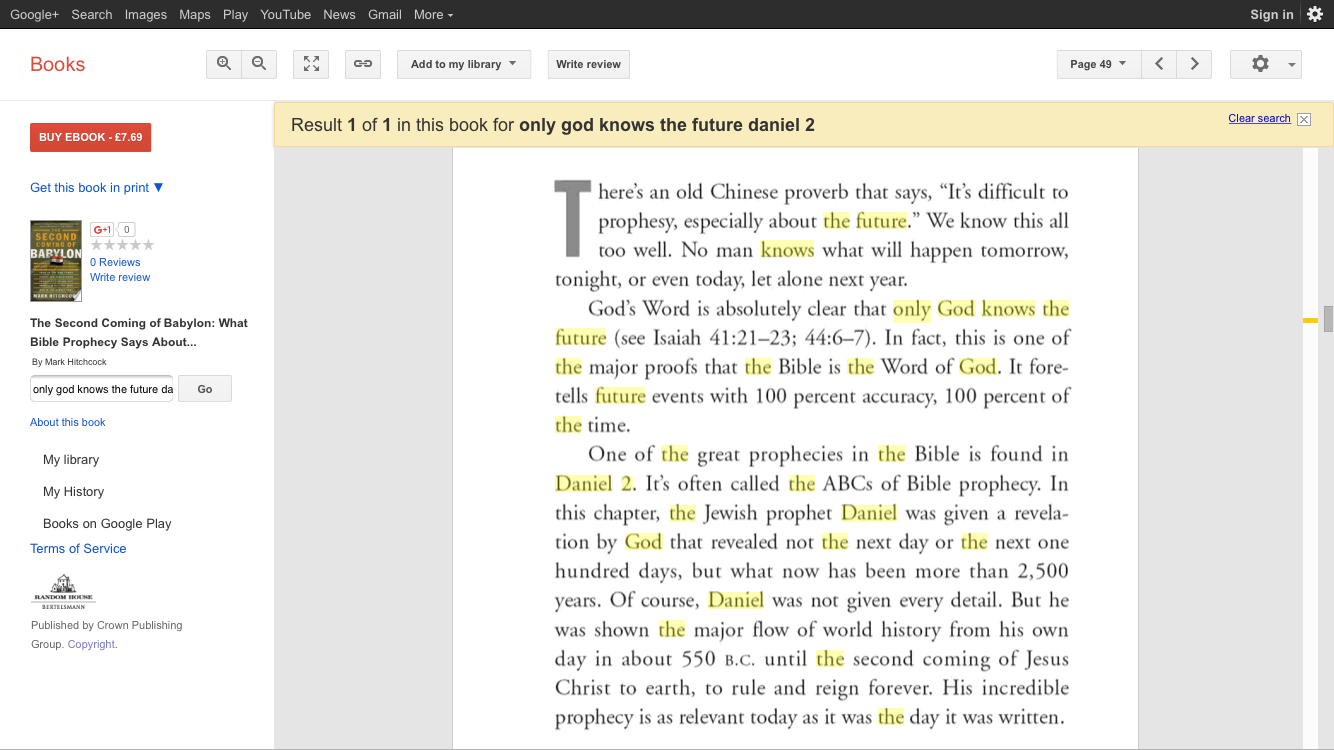Open Images in the top bar

pyautogui.click(x=146, y=14)
